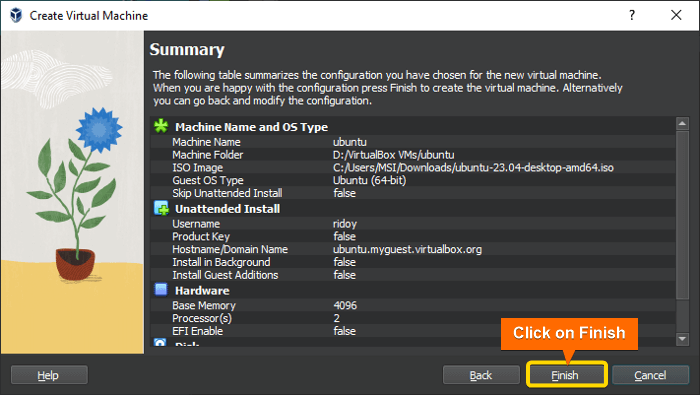The height and width of the screenshot is (395, 700).
Task: Click the green asterisk Machine Name section icon
Action: point(161,126)
